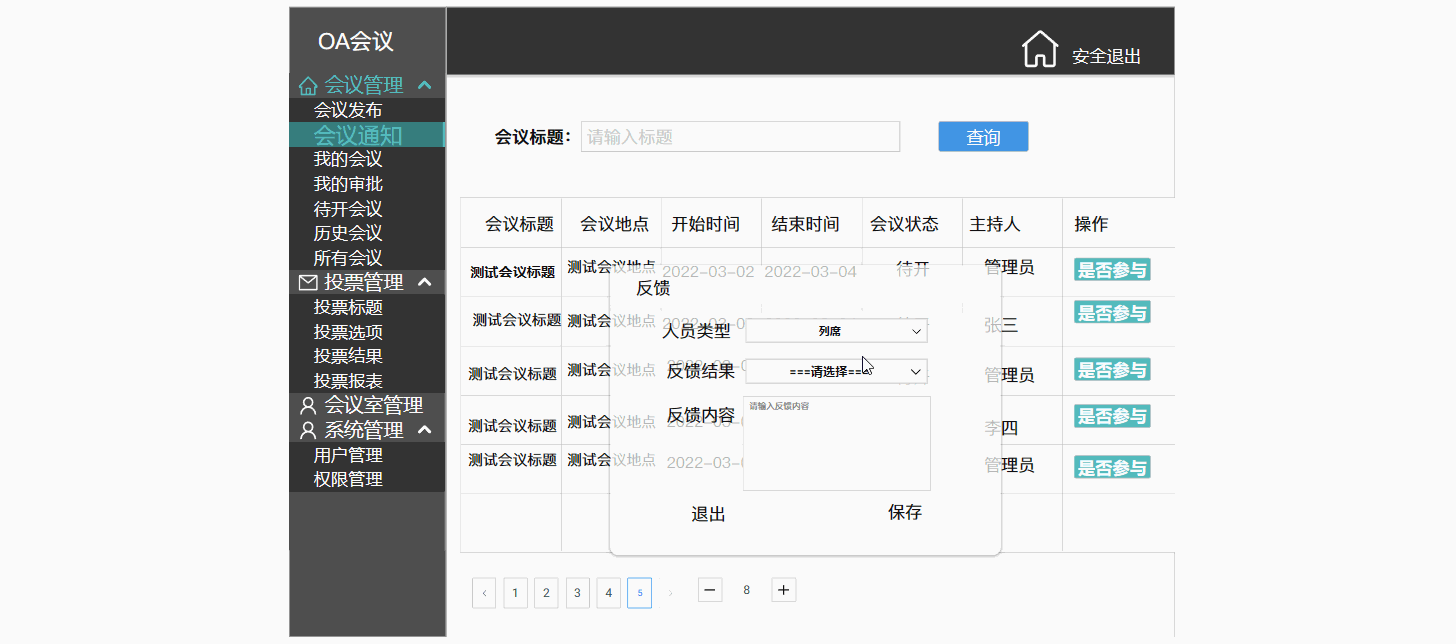This screenshot has height=644, width=1456.
Task: Open 投票选项 in sidebar
Action: pyautogui.click(x=348, y=332)
